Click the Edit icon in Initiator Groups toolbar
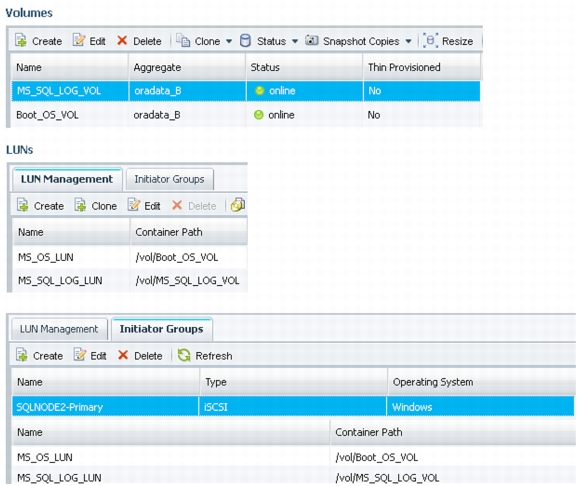 click(x=80, y=355)
